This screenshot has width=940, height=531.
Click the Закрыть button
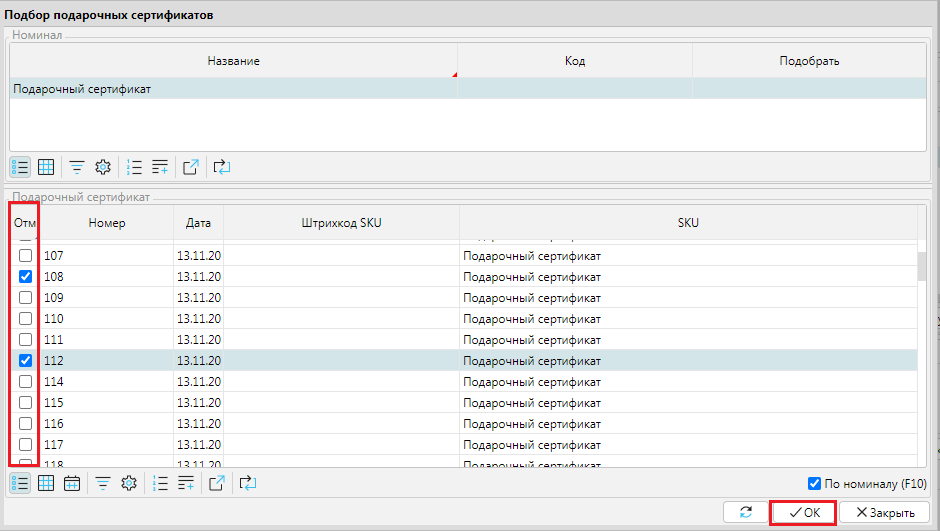pyautogui.click(x=878, y=513)
